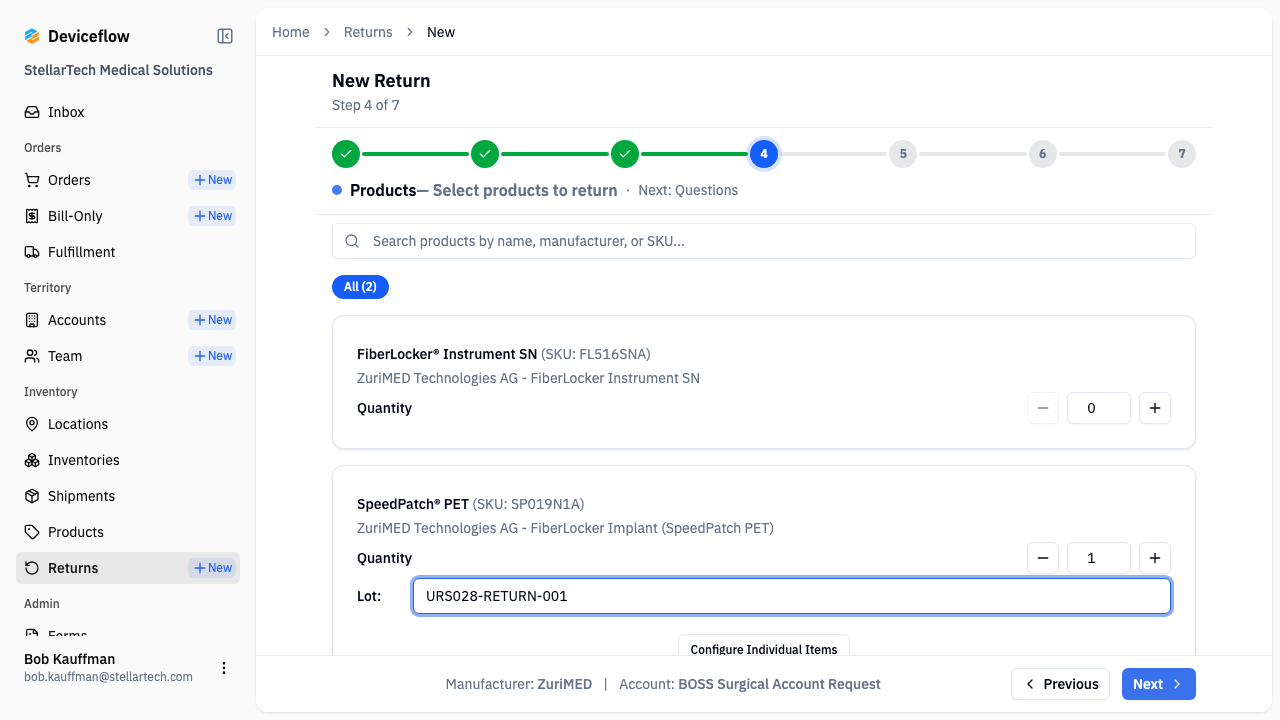This screenshot has height=720, width=1280.
Task: Open the Team page
Action: click(65, 356)
